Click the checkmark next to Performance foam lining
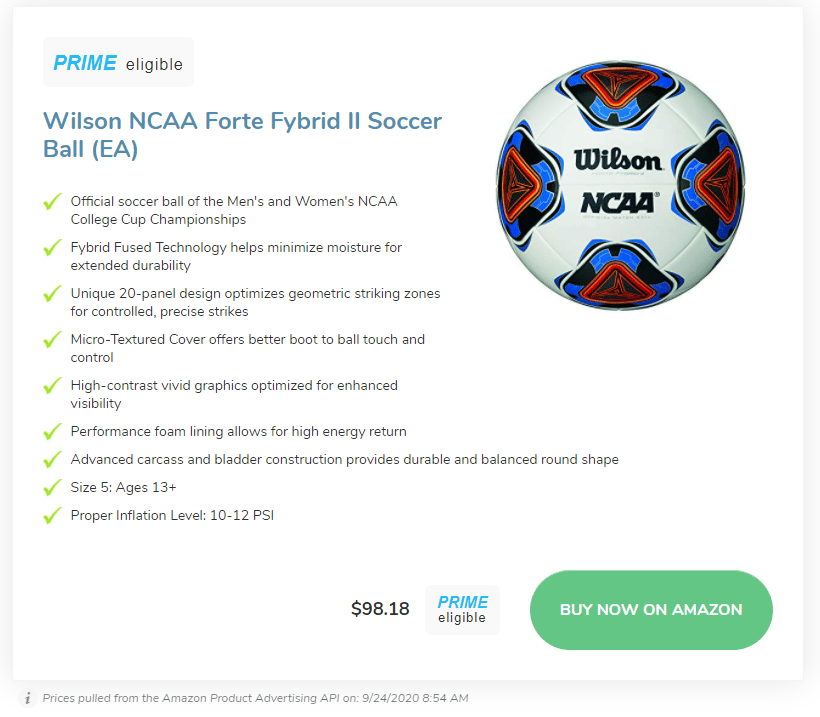 [x=52, y=431]
